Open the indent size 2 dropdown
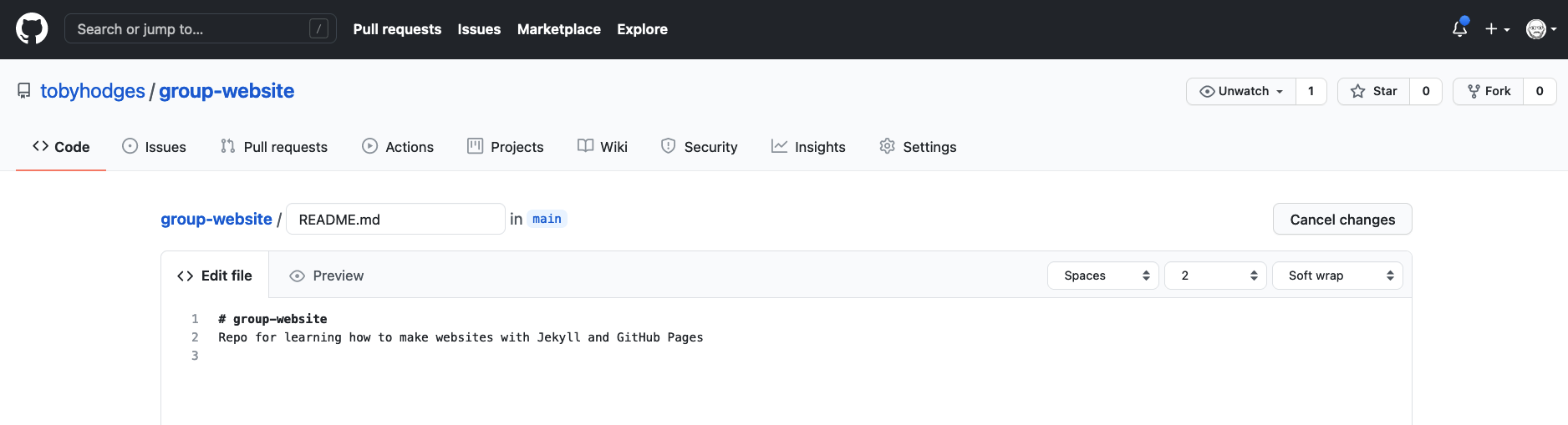The width and height of the screenshot is (1568, 425). click(x=1216, y=276)
